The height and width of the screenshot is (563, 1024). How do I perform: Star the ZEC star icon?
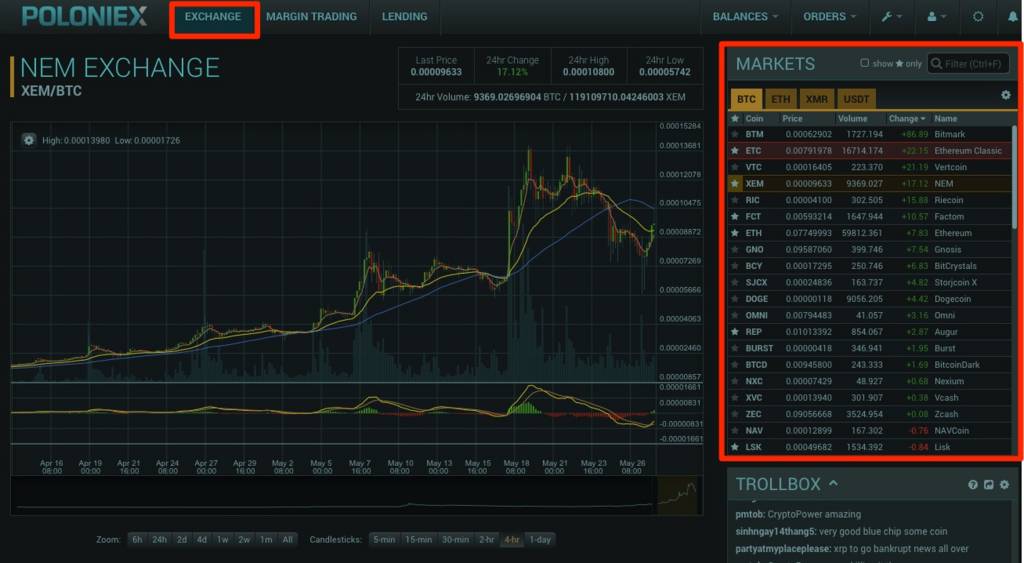coord(735,414)
